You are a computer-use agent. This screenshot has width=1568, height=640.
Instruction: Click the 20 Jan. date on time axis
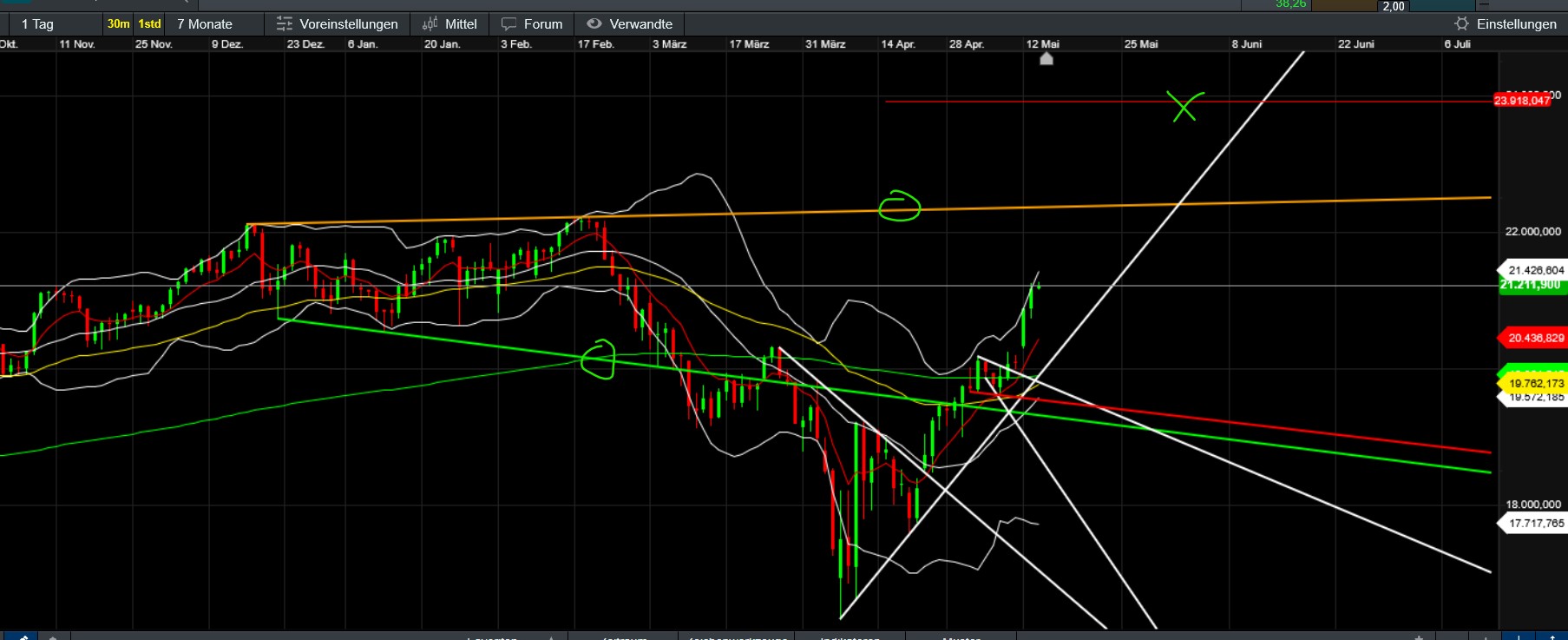coord(442,44)
